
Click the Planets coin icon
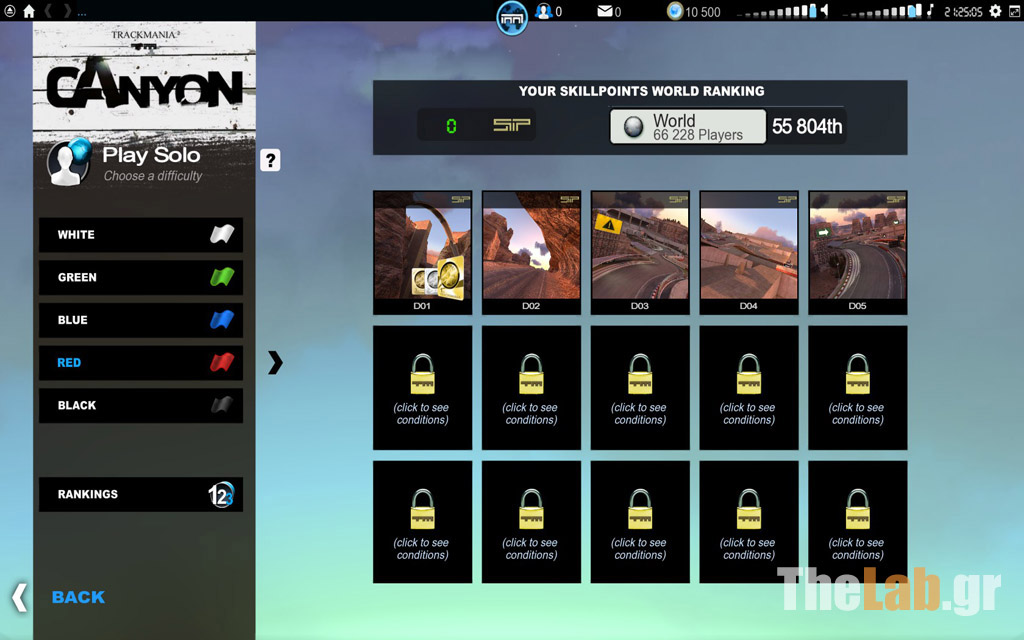click(x=675, y=11)
